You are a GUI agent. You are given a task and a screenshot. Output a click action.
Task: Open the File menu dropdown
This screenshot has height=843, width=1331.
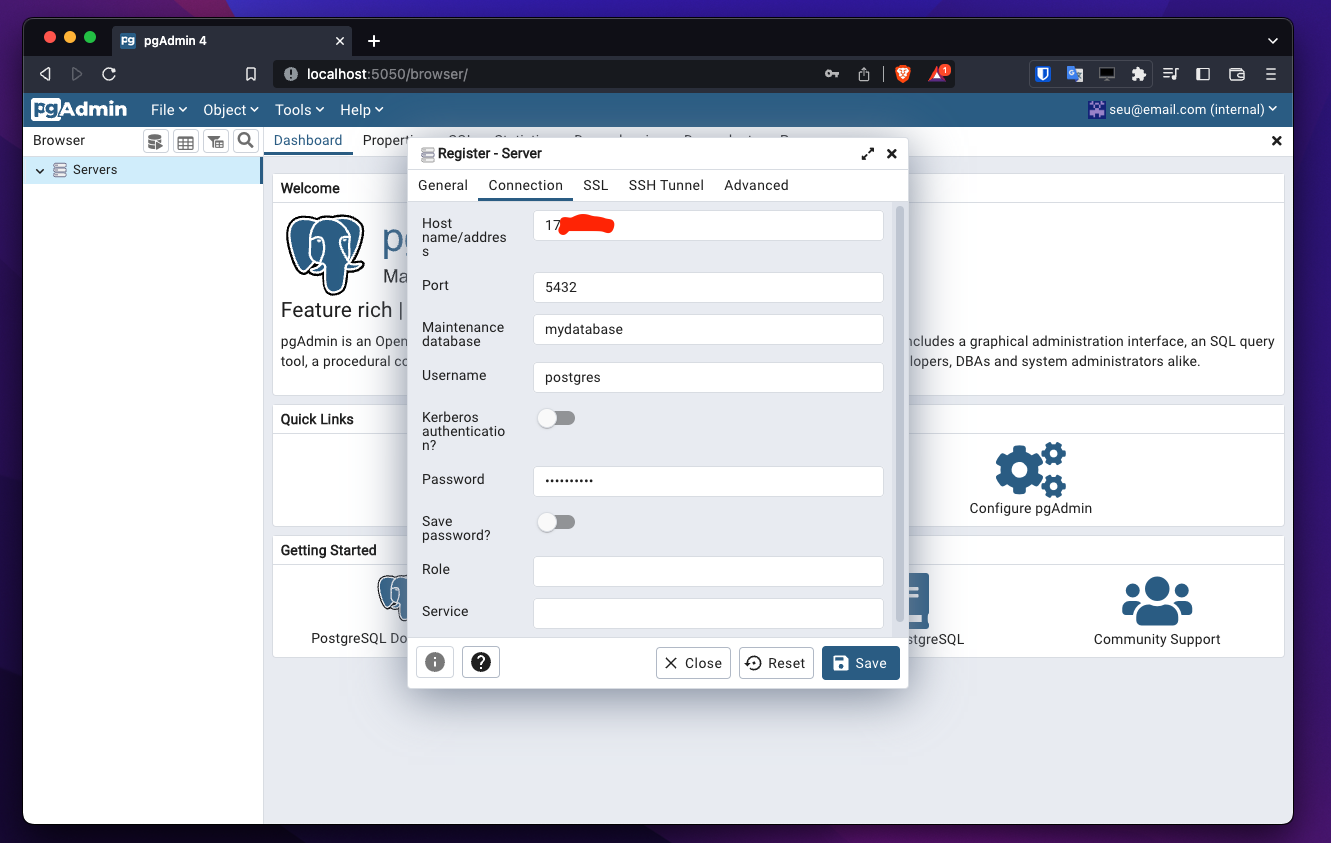coord(169,110)
